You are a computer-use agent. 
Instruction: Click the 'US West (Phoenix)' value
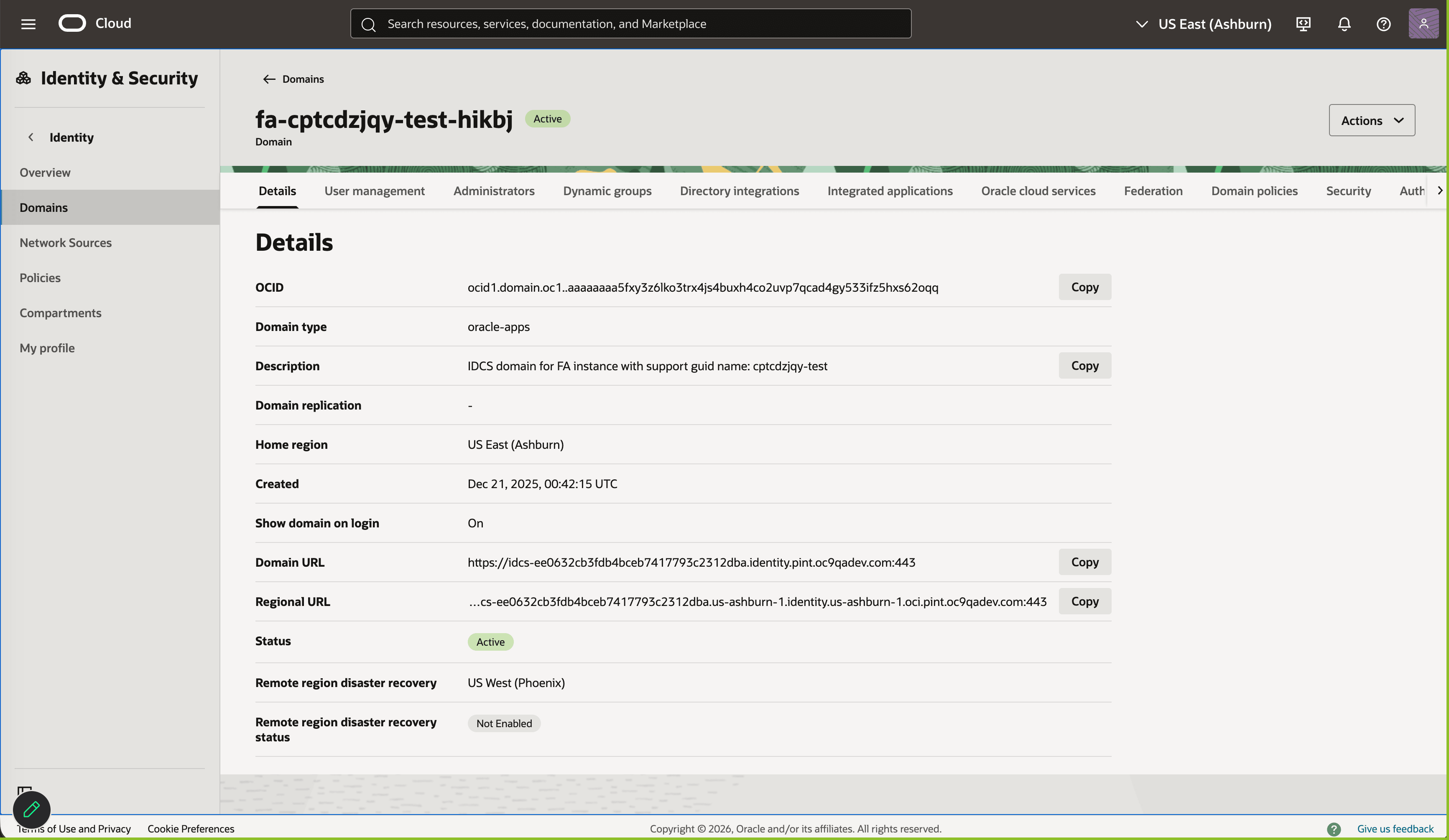point(516,682)
